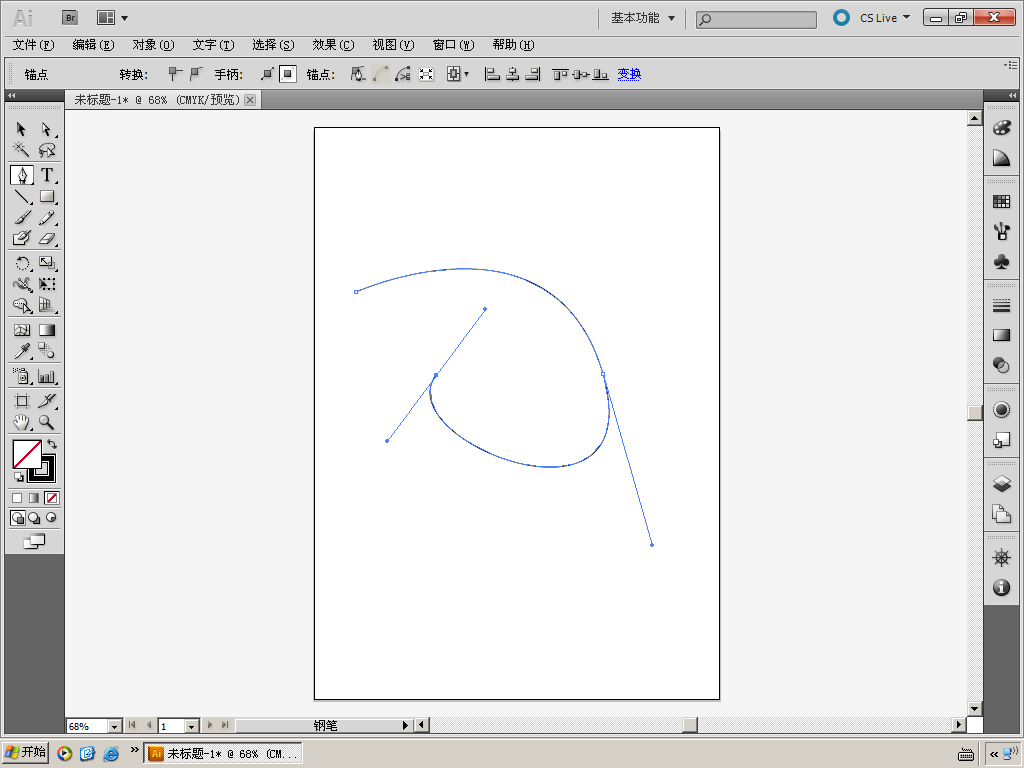The image size is (1024, 768).
Task: Enable Draw Behind mode
Action: (x=34, y=518)
